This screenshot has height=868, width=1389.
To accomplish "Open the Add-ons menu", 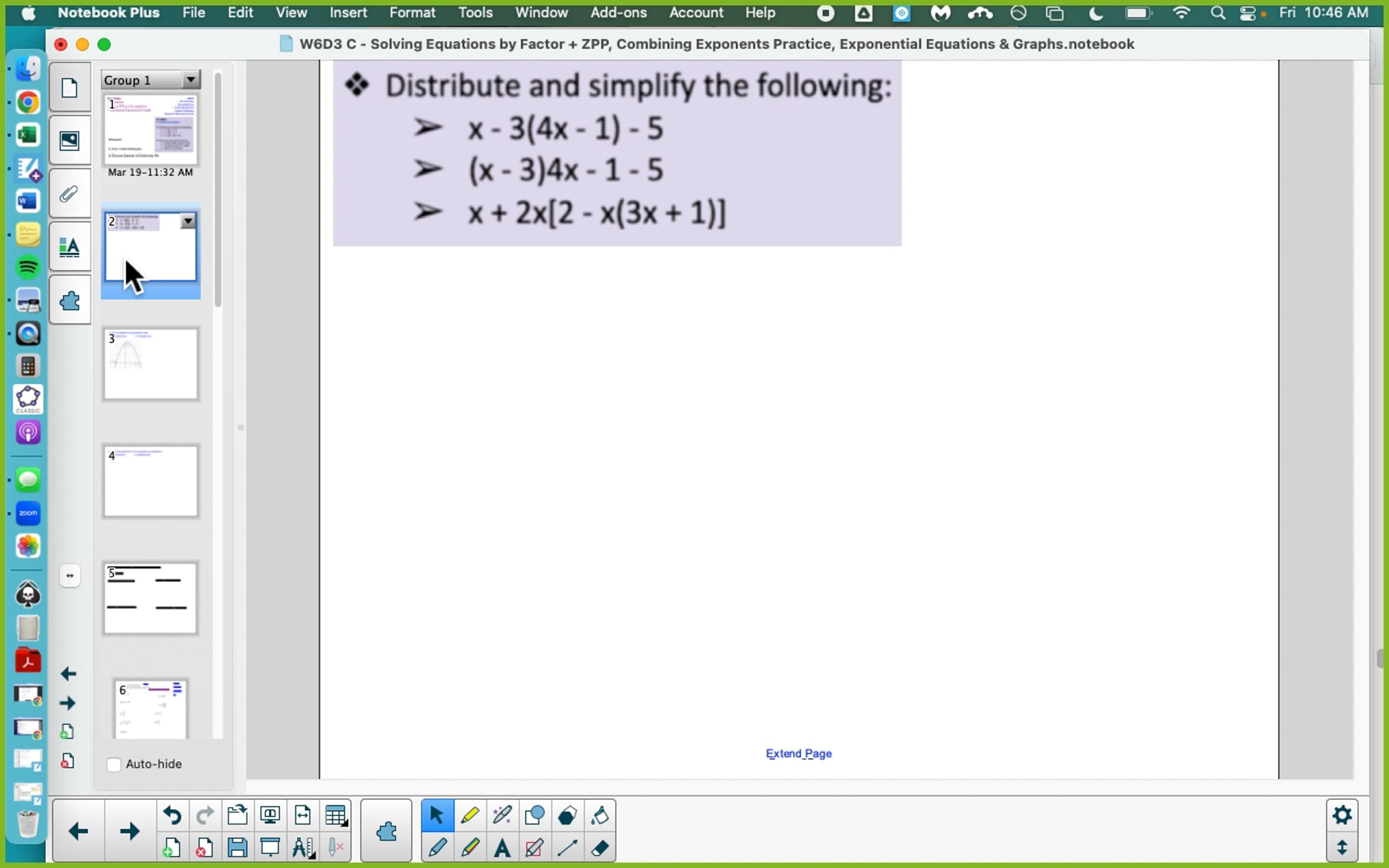I will pyautogui.click(x=618, y=13).
